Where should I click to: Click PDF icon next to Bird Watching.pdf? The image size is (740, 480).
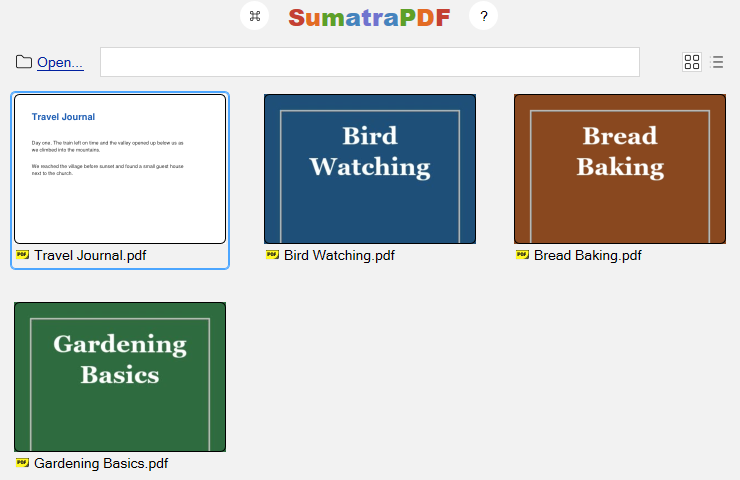272,255
